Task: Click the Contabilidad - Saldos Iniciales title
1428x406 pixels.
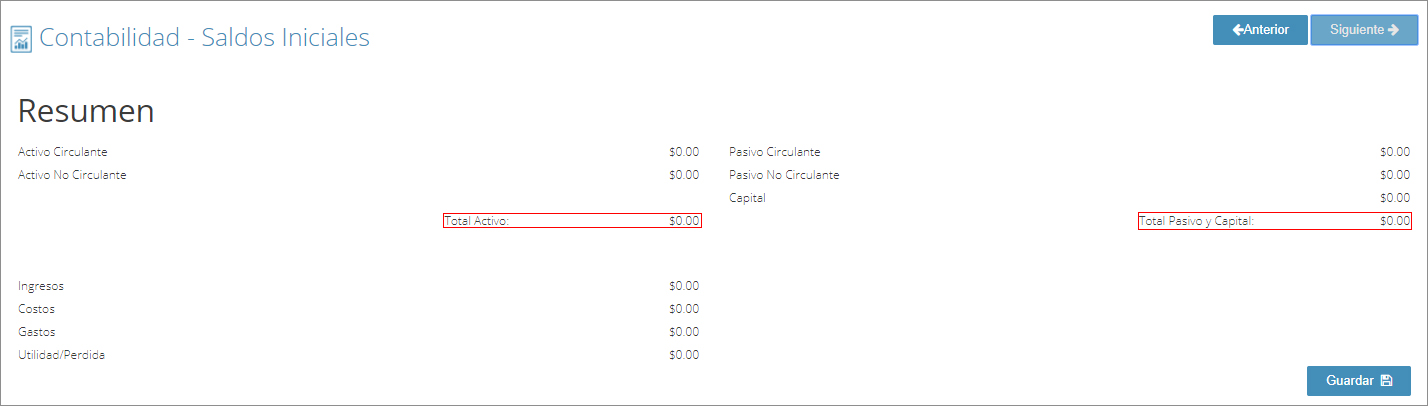Action: coord(204,38)
